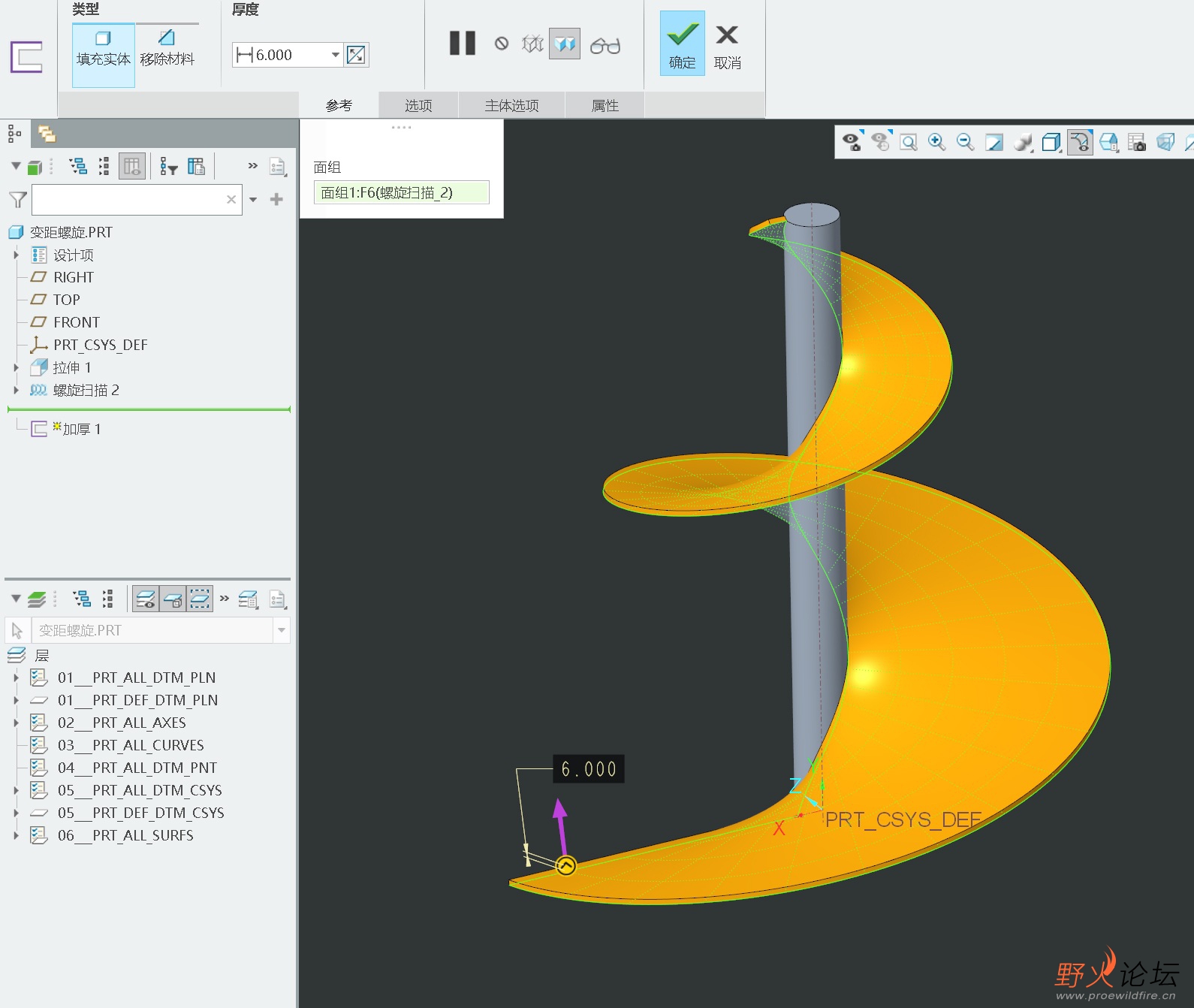Confirm with 确定 button
Screen dimensions: 1194x1008
pos(683,44)
